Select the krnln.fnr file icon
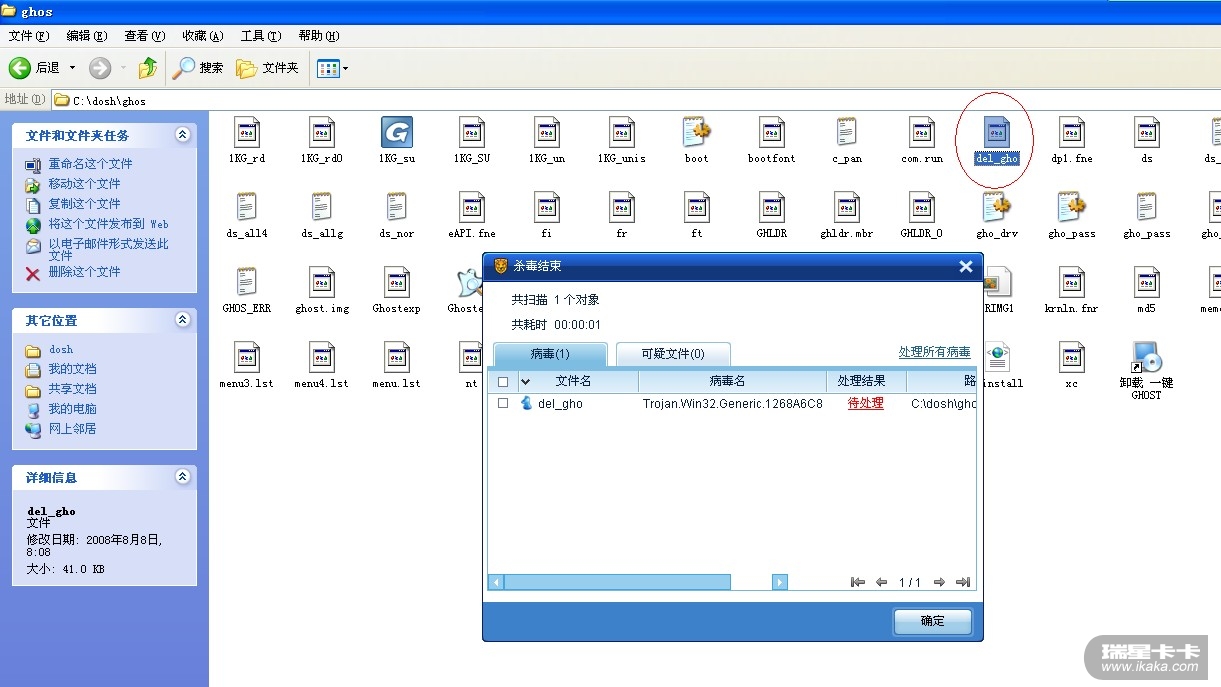 [1072, 282]
